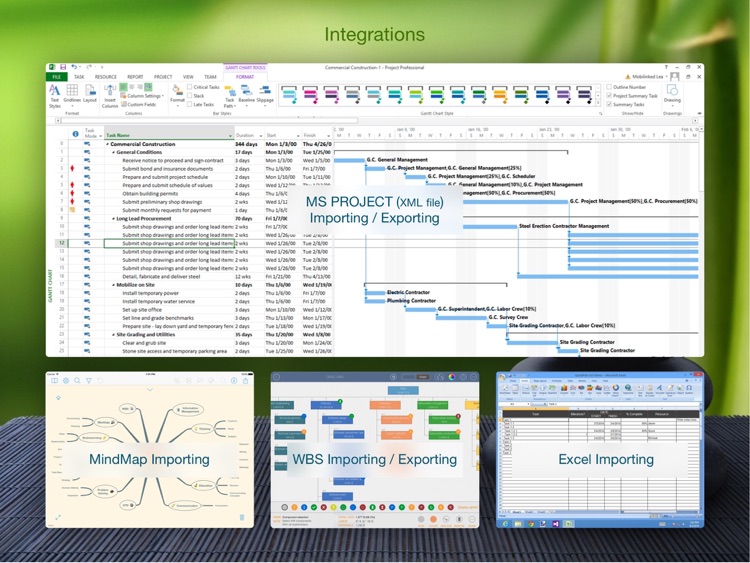Image resolution: width=750 pixels, height=563 pixels.
Task: Select the first teal Gantt chart style
Action: coord(289,95)
